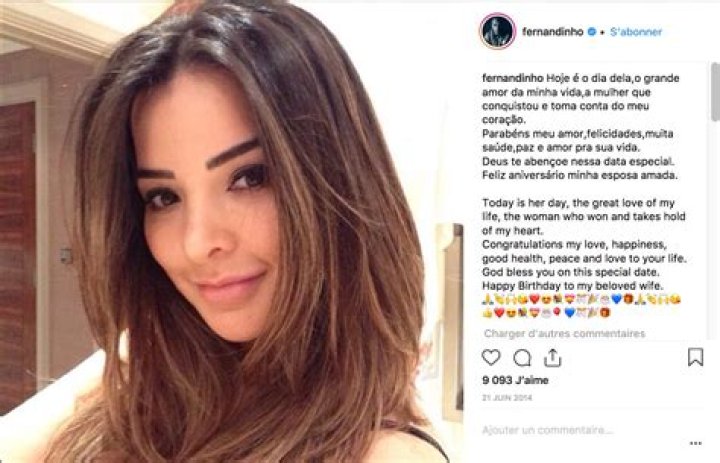This screenshot has height=463, width=720.
Task: Save the post with the bookmark icon
Action: pos(695,357)
